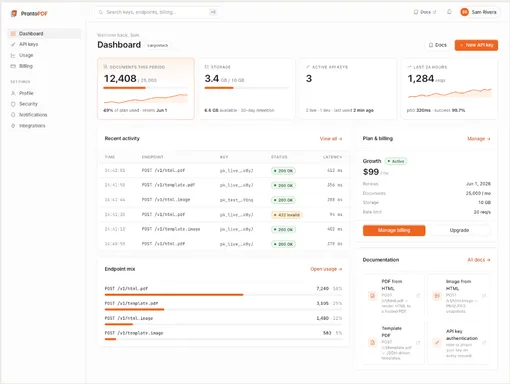
Task: Click the 422 invalid status badge
Action: tap(287, 215)
